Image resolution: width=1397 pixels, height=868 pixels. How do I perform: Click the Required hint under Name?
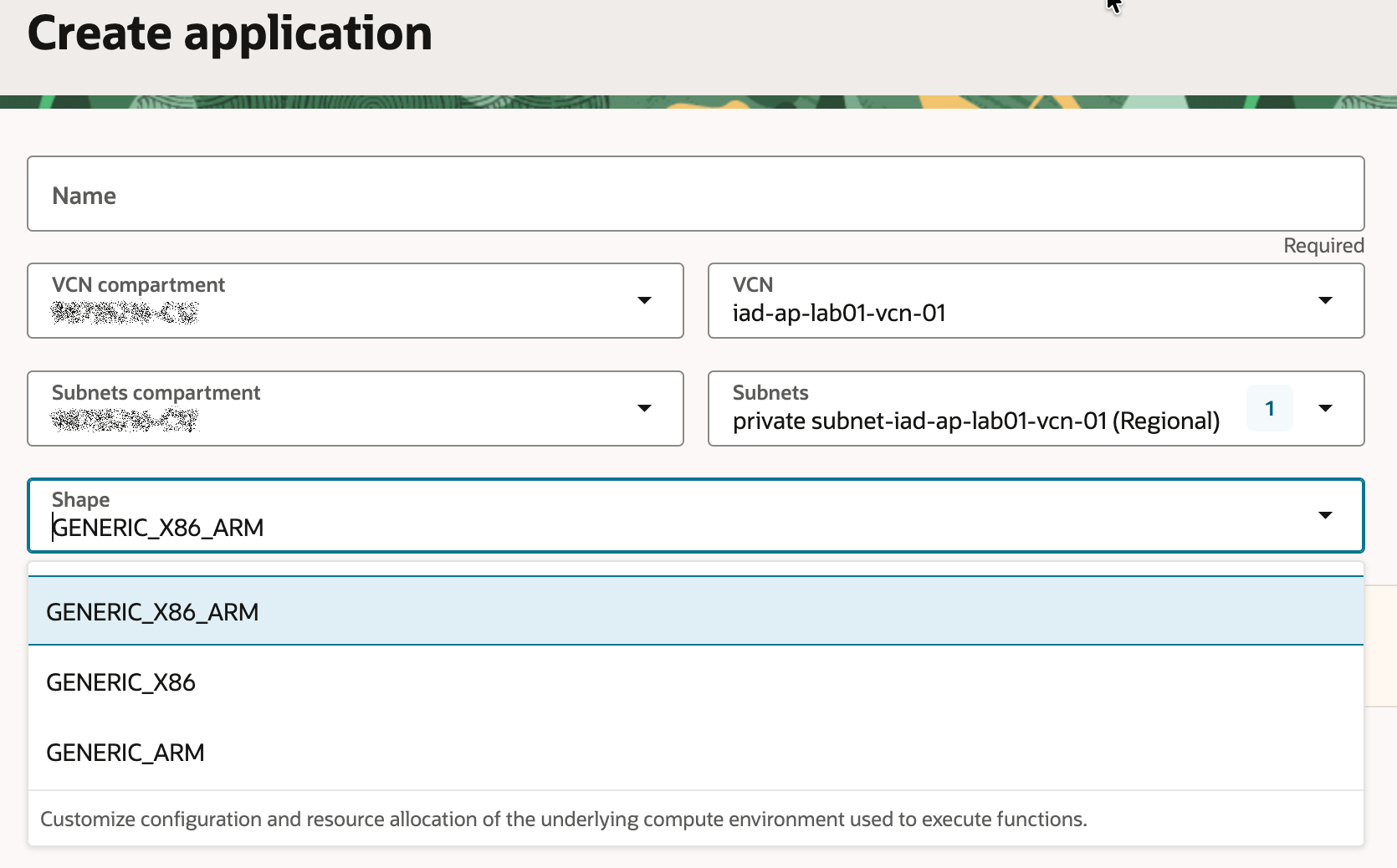[1323, 246]
